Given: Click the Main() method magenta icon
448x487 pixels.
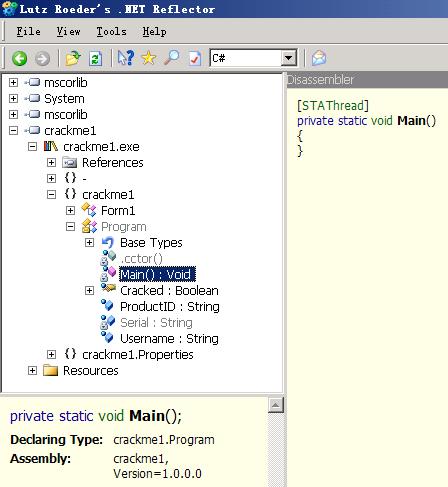Looking at the screenshot, I should coord(108,274).
